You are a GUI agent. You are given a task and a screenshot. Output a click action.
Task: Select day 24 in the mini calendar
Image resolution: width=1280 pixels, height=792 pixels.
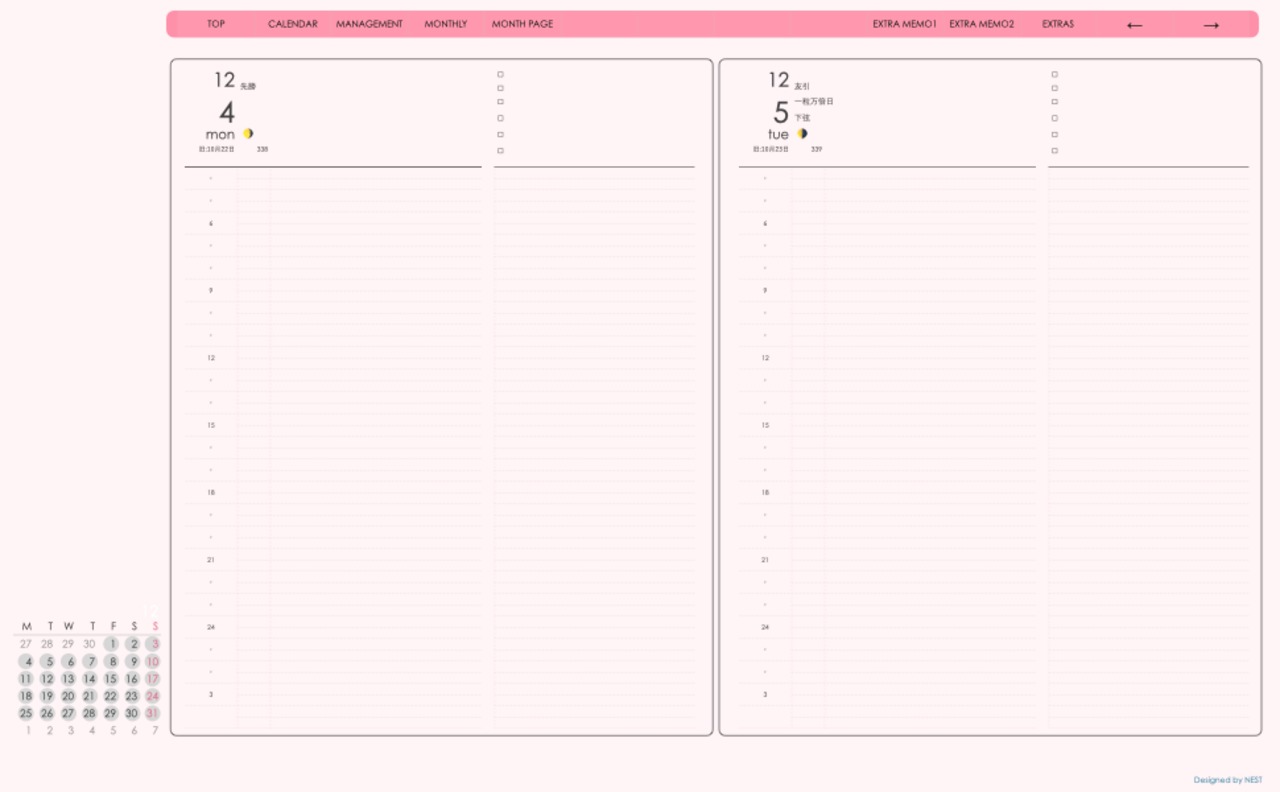[x=153, y=696]
